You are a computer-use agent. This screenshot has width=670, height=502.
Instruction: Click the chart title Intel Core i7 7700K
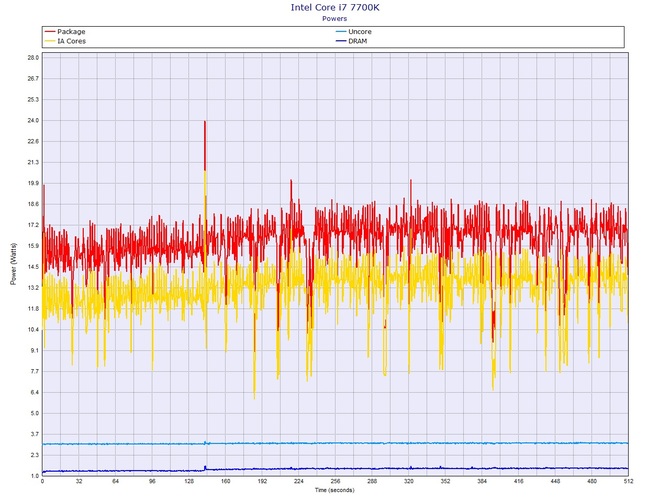click(335, 7)
